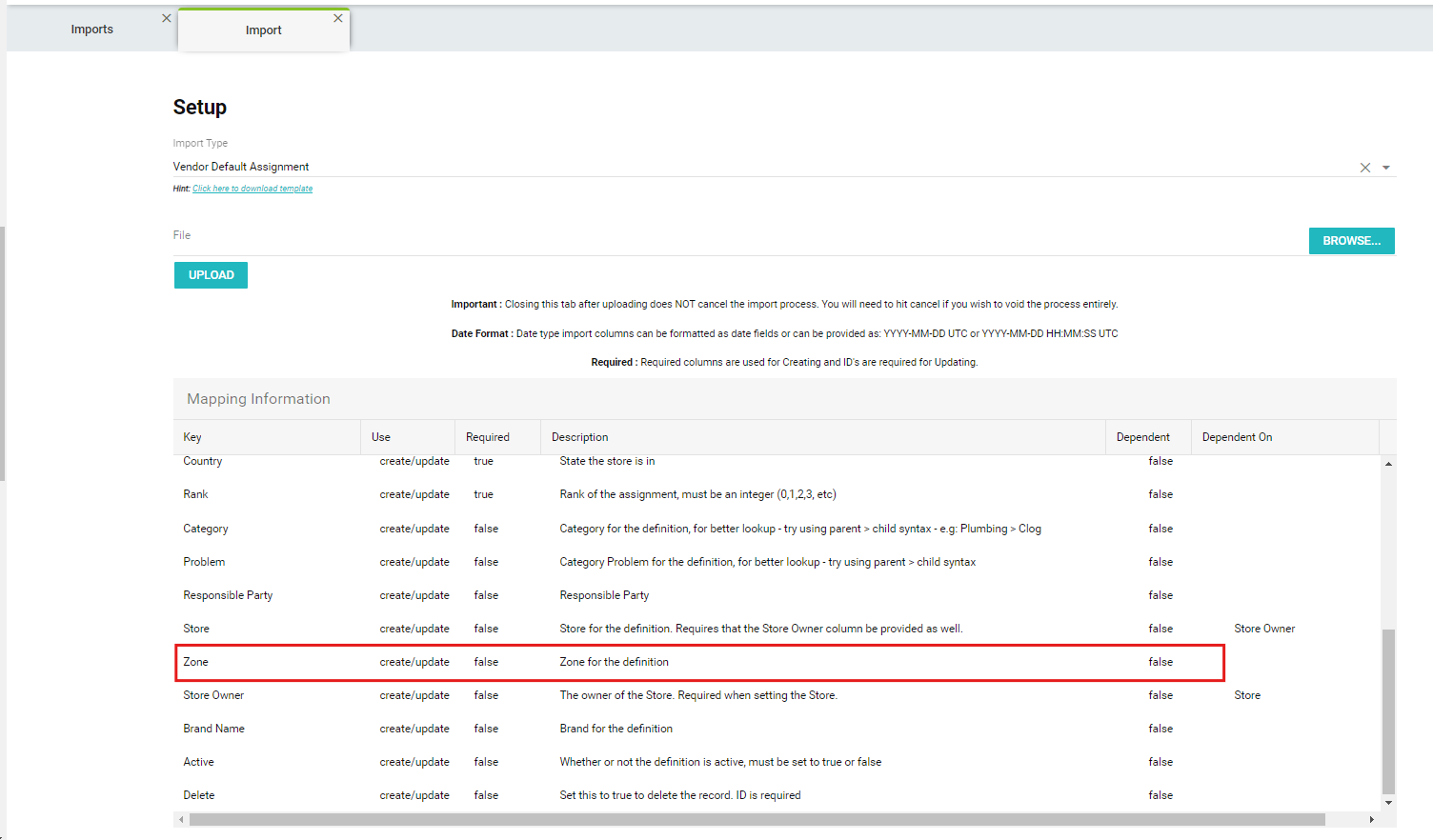The width and height of the screenshot is (1433, 840).
Task: Click the vertical scrollbar thumb in table
Action: [x=1388, y=710]
